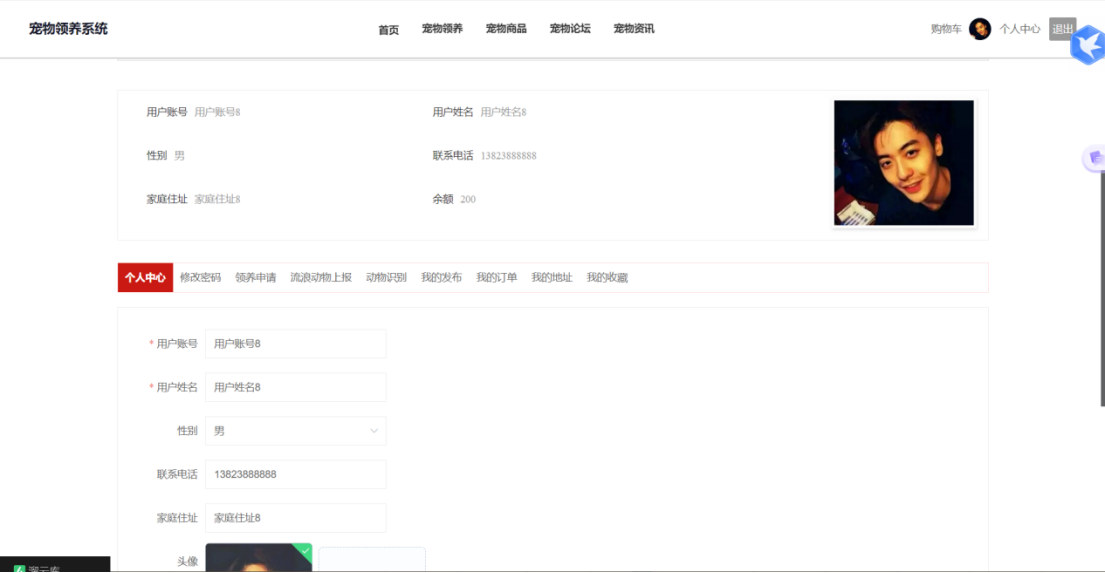Click the 用户姓名8 text in profile card
The height and width of the screenshot is (573, 1105).
[x=503, y=112]
